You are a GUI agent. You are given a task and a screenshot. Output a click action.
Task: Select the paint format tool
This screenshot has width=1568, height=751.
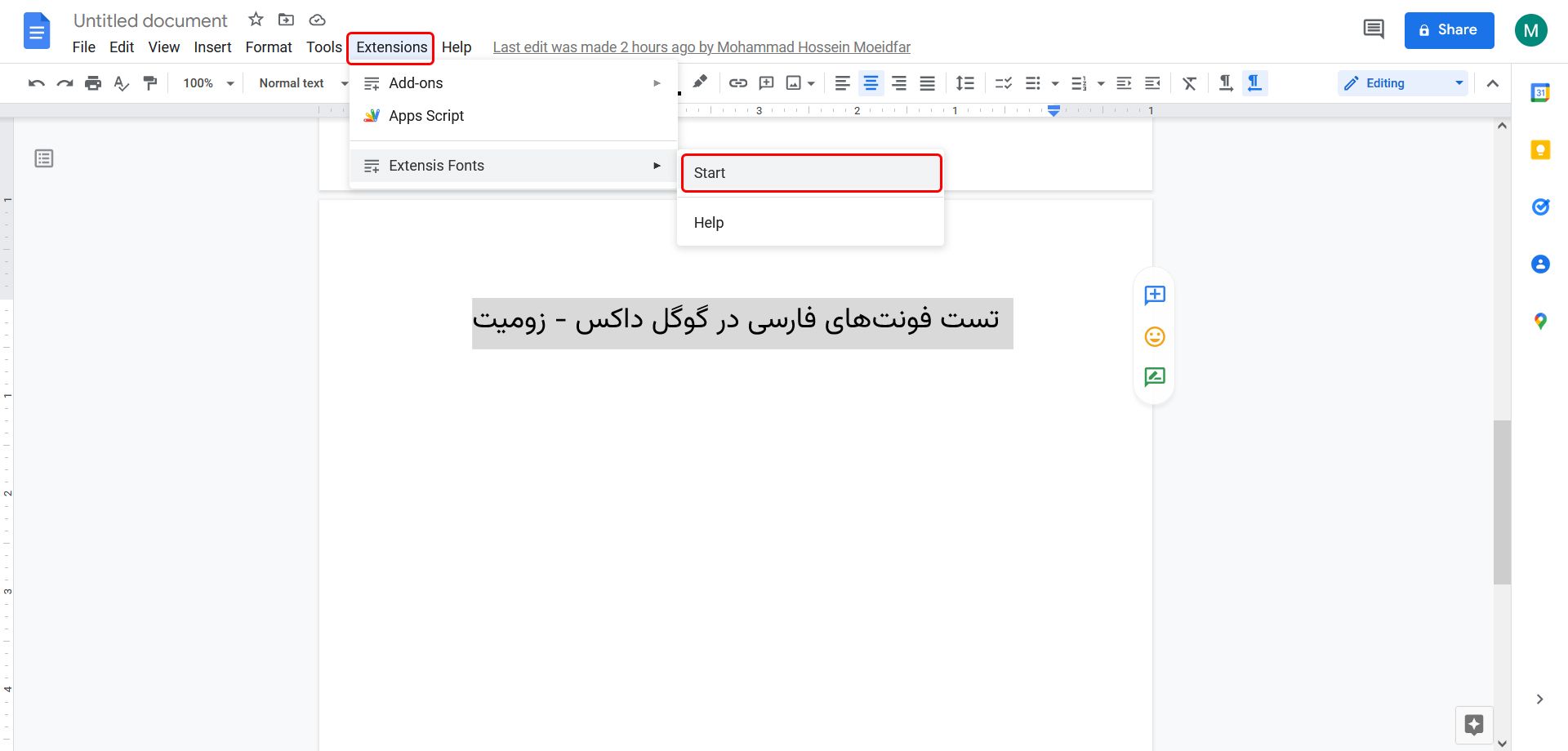150,82
